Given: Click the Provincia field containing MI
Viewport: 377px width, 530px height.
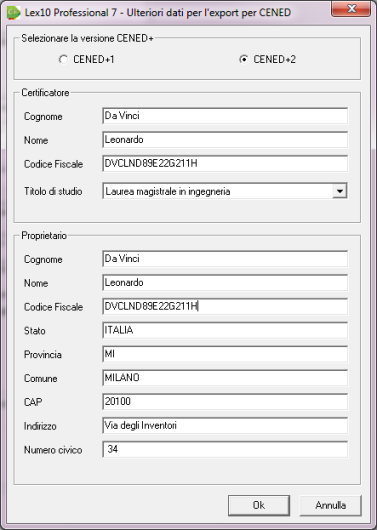Looking at the screenshot, I should coord(225,354).
